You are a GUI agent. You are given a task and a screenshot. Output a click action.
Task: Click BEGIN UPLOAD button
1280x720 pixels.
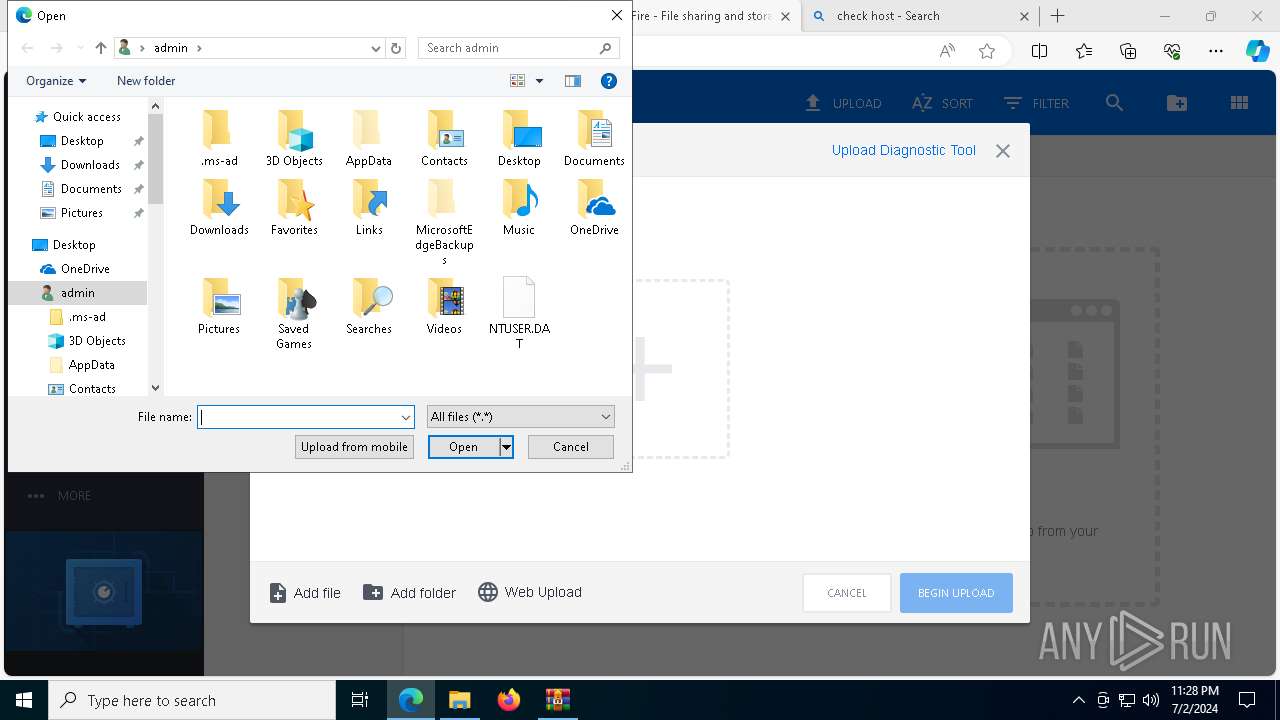(956, 593)
